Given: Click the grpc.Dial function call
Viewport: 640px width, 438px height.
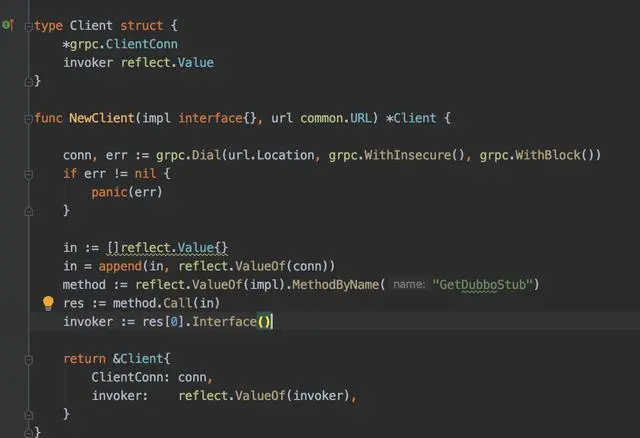Looking at the screenshot, I should [188, 155].
